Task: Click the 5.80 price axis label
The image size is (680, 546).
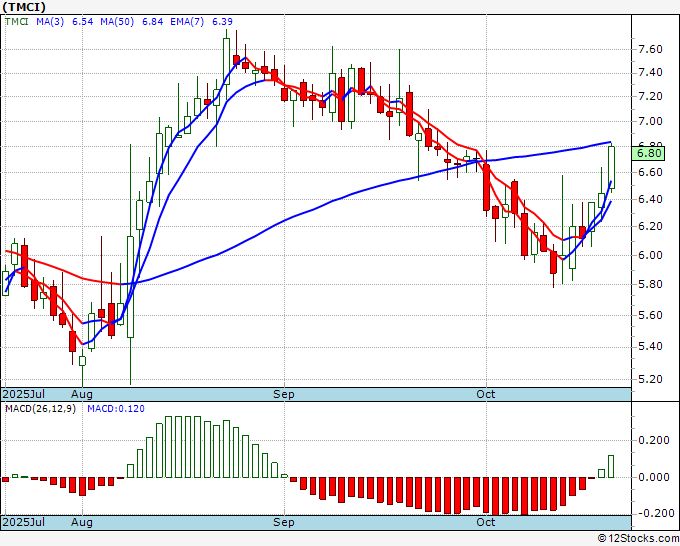Action: point(651,284)
